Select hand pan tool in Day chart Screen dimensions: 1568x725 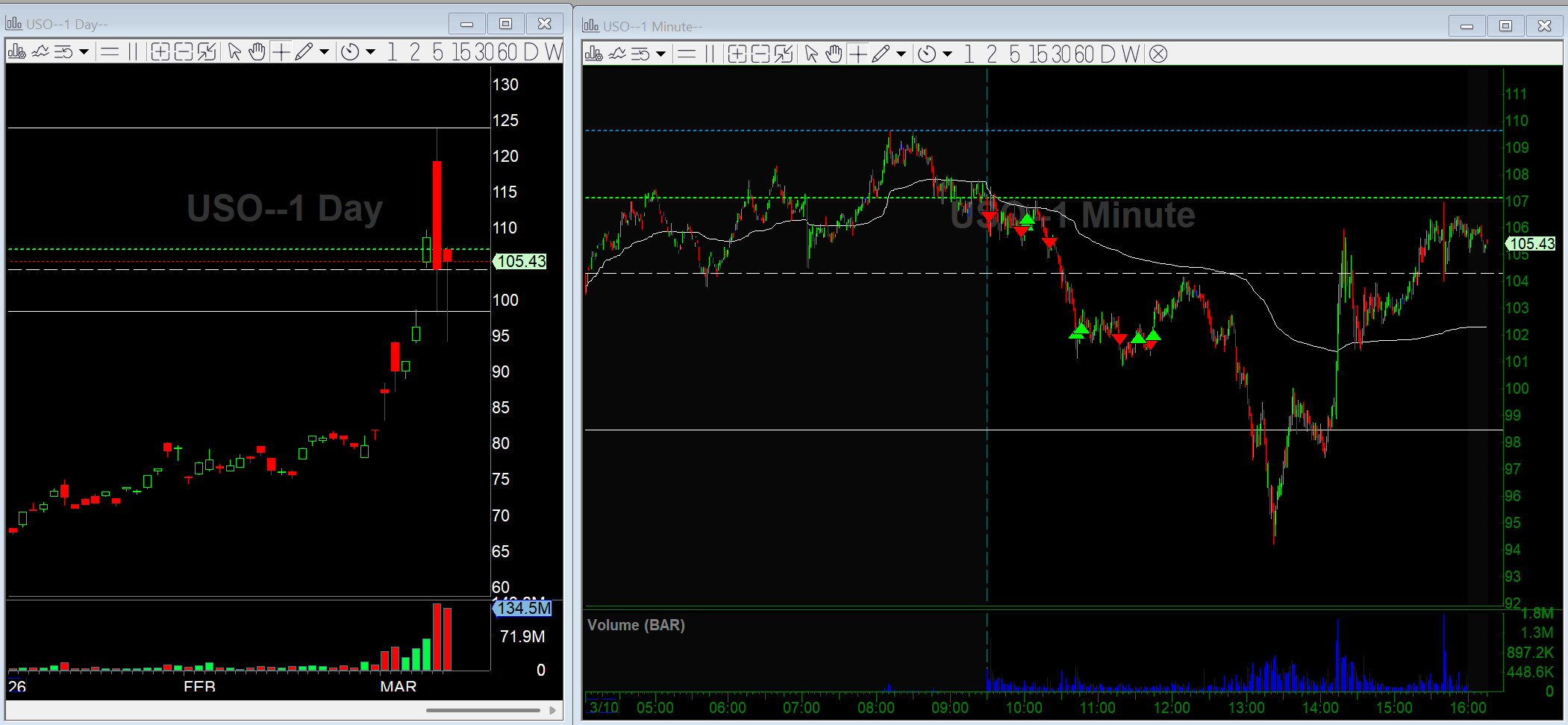[x=257, y=51]
